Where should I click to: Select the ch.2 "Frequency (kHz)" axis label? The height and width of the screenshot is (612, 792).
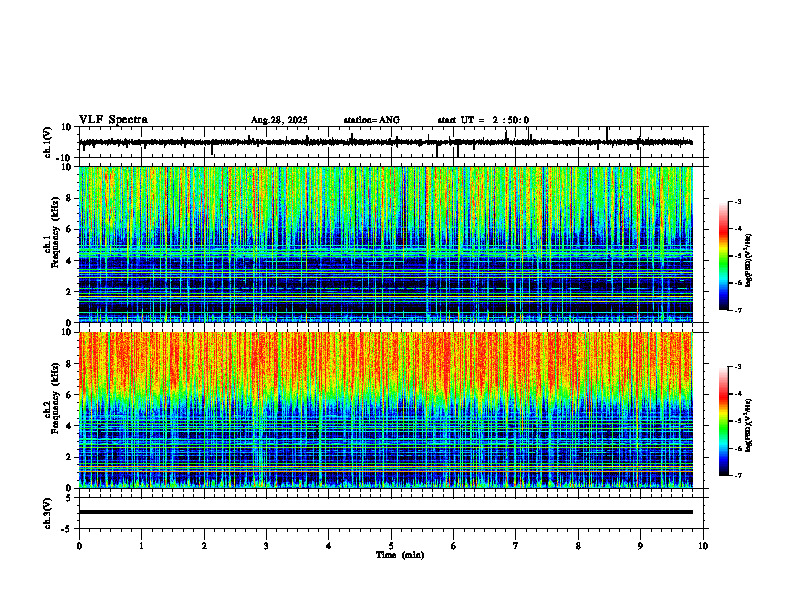click(55, 398)
